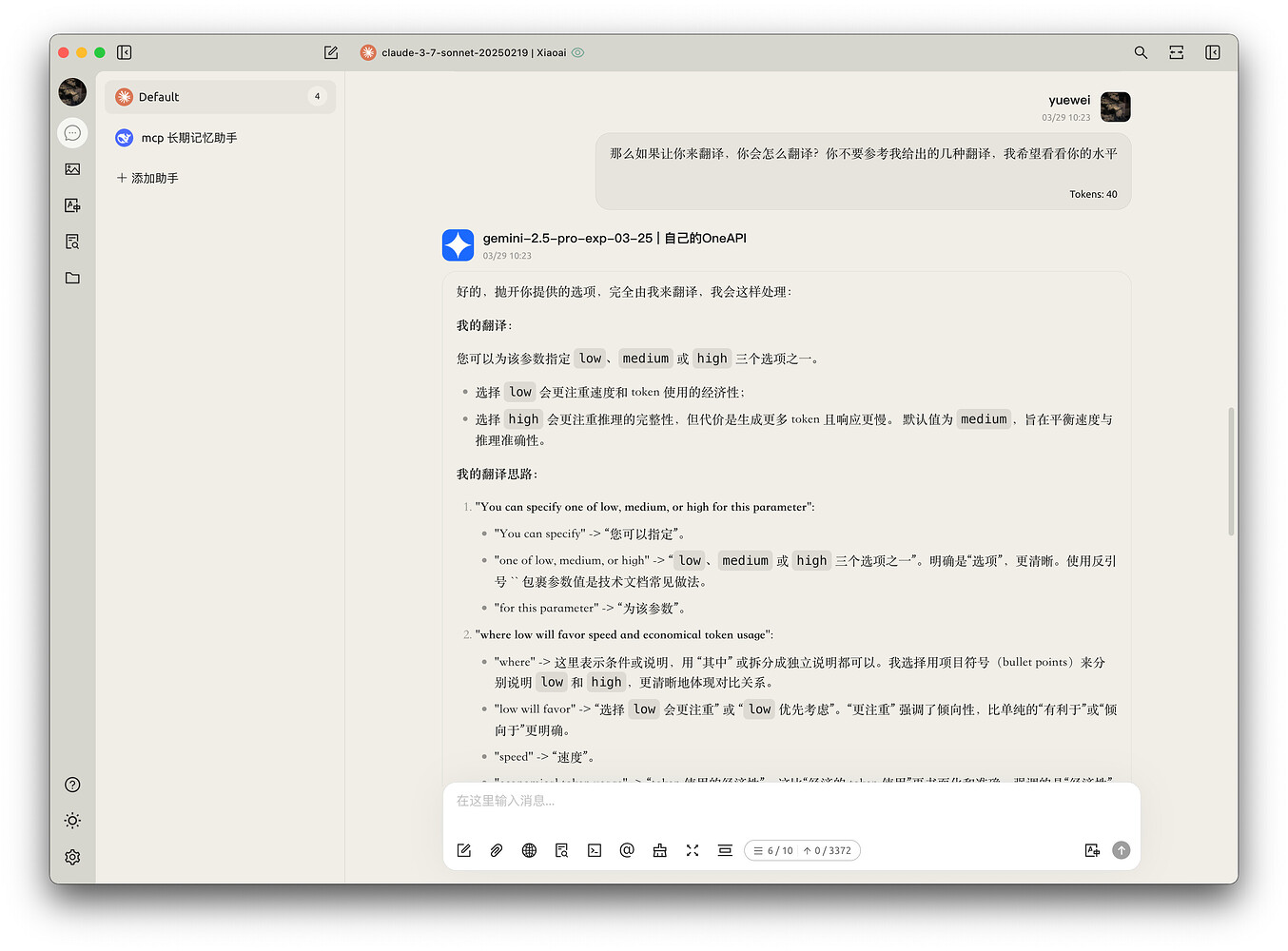Open the user avatar in the left sidebar

coord(72,92)
